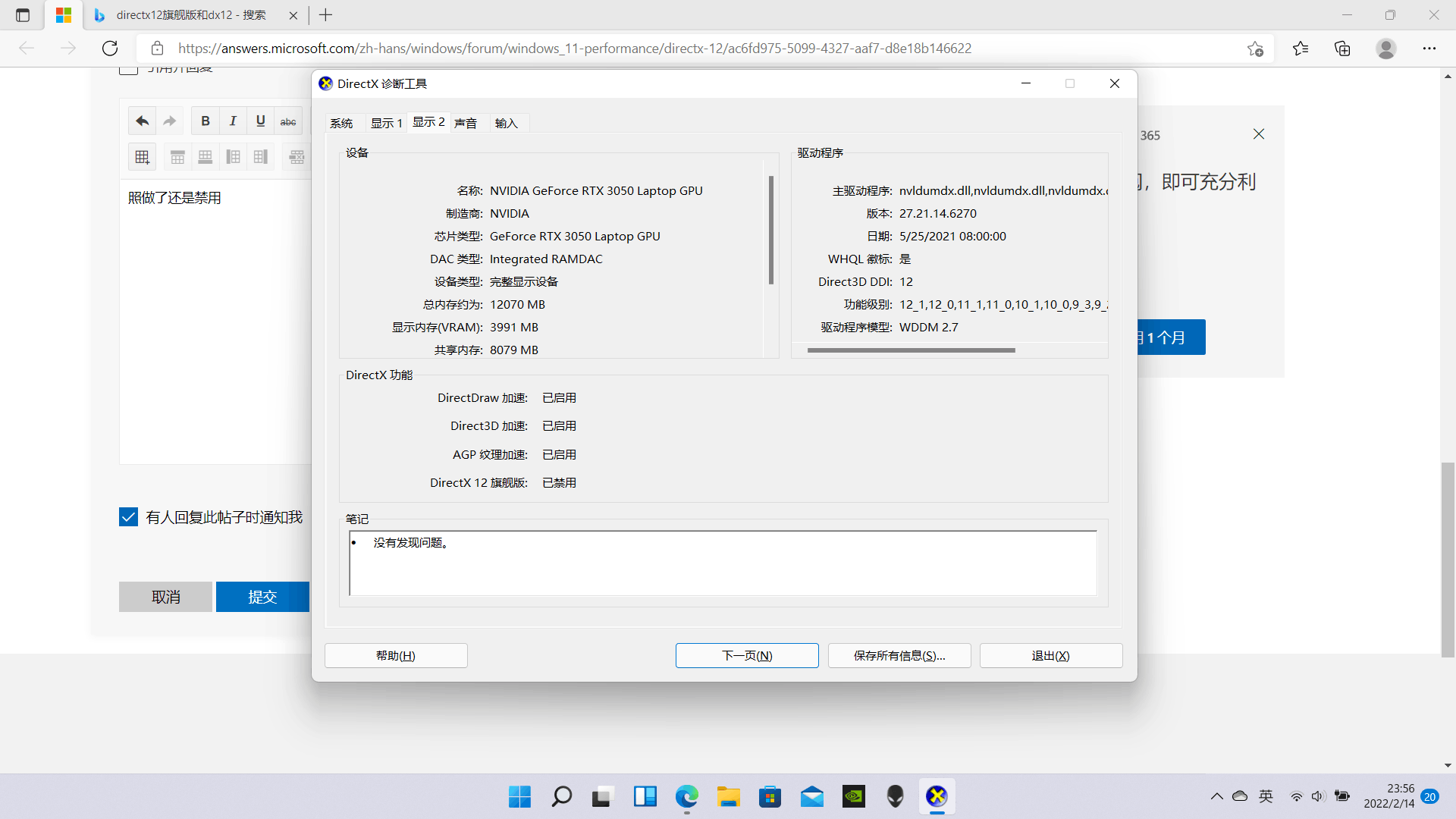Go to next page with 下一页(N)

747,656
